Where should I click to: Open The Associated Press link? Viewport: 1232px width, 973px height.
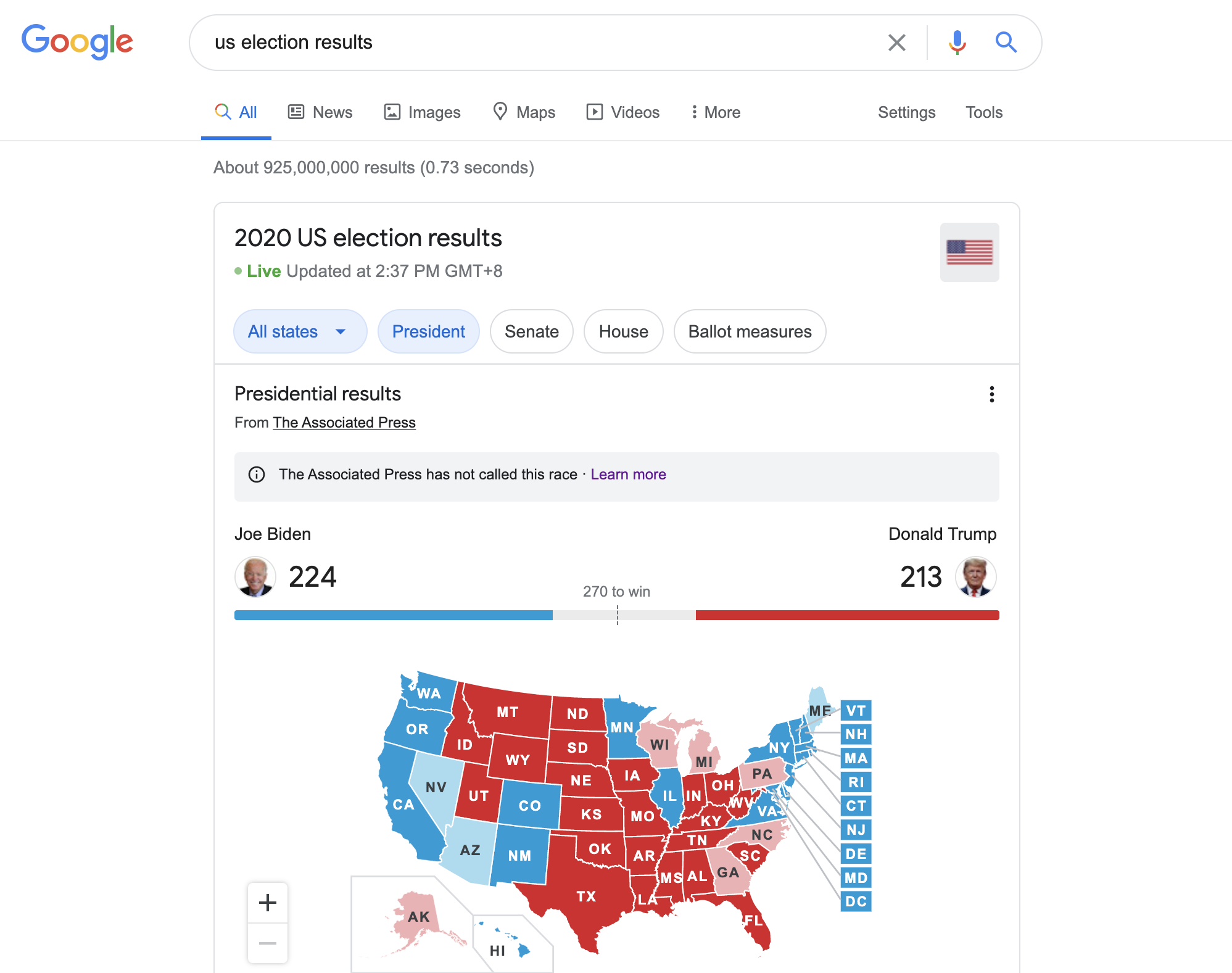click(x=344, y=423)
